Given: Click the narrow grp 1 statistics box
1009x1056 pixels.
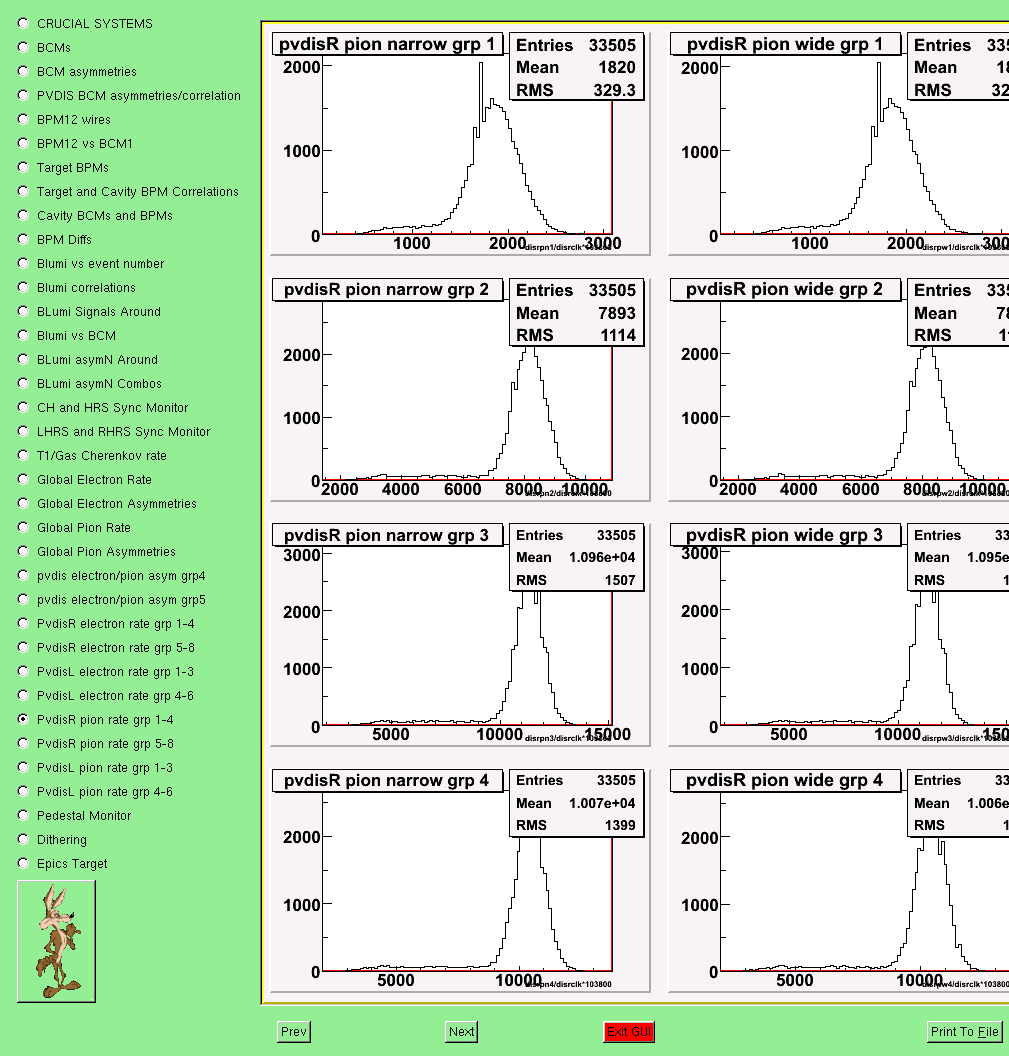Looking at the screenshot, I should (x=577, y=67).
